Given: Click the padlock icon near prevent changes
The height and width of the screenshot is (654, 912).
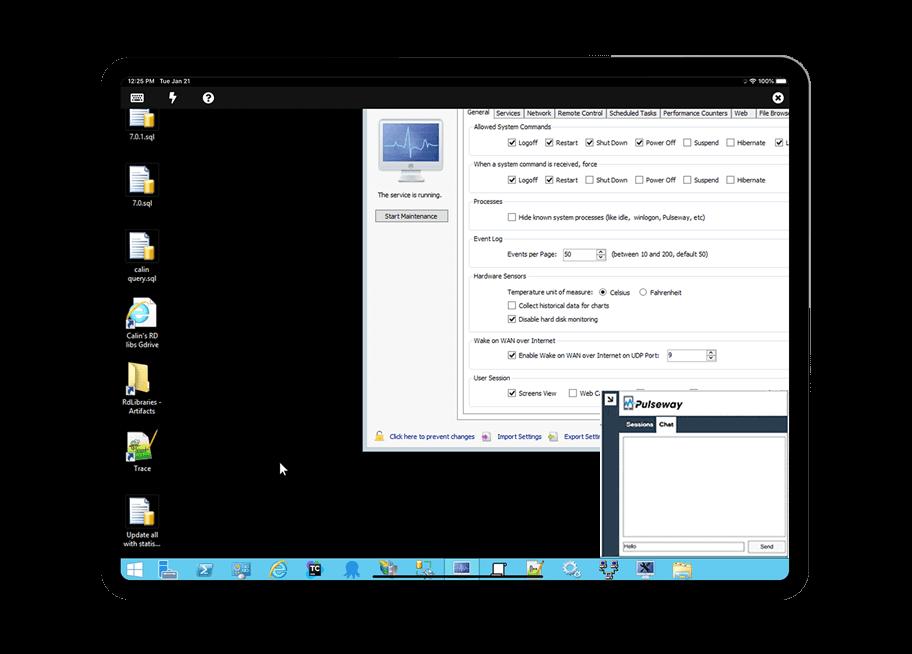Looking at the screenshot, I should 379,436.
